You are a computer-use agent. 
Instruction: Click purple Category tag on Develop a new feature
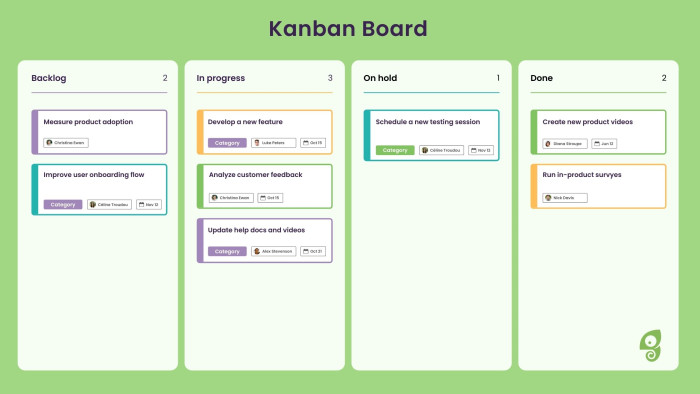tap(227, 143)
